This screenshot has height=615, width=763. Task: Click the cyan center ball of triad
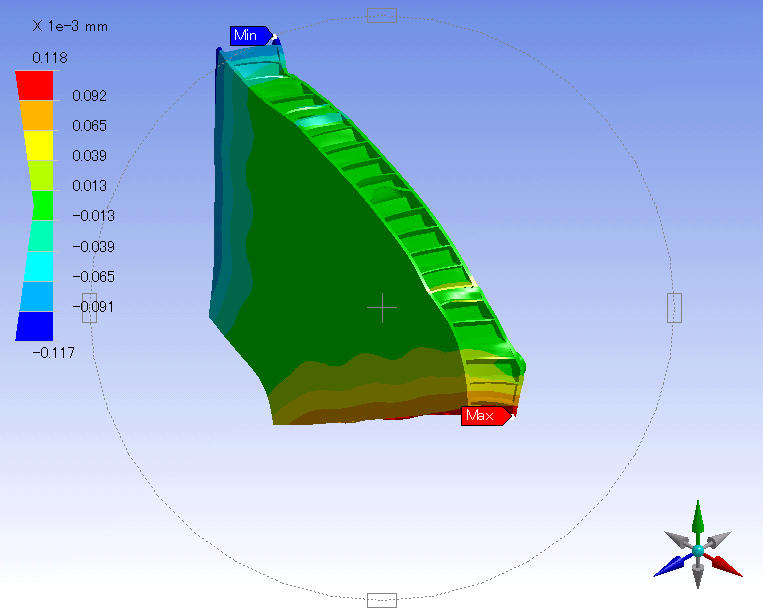[x=698, y=551]
